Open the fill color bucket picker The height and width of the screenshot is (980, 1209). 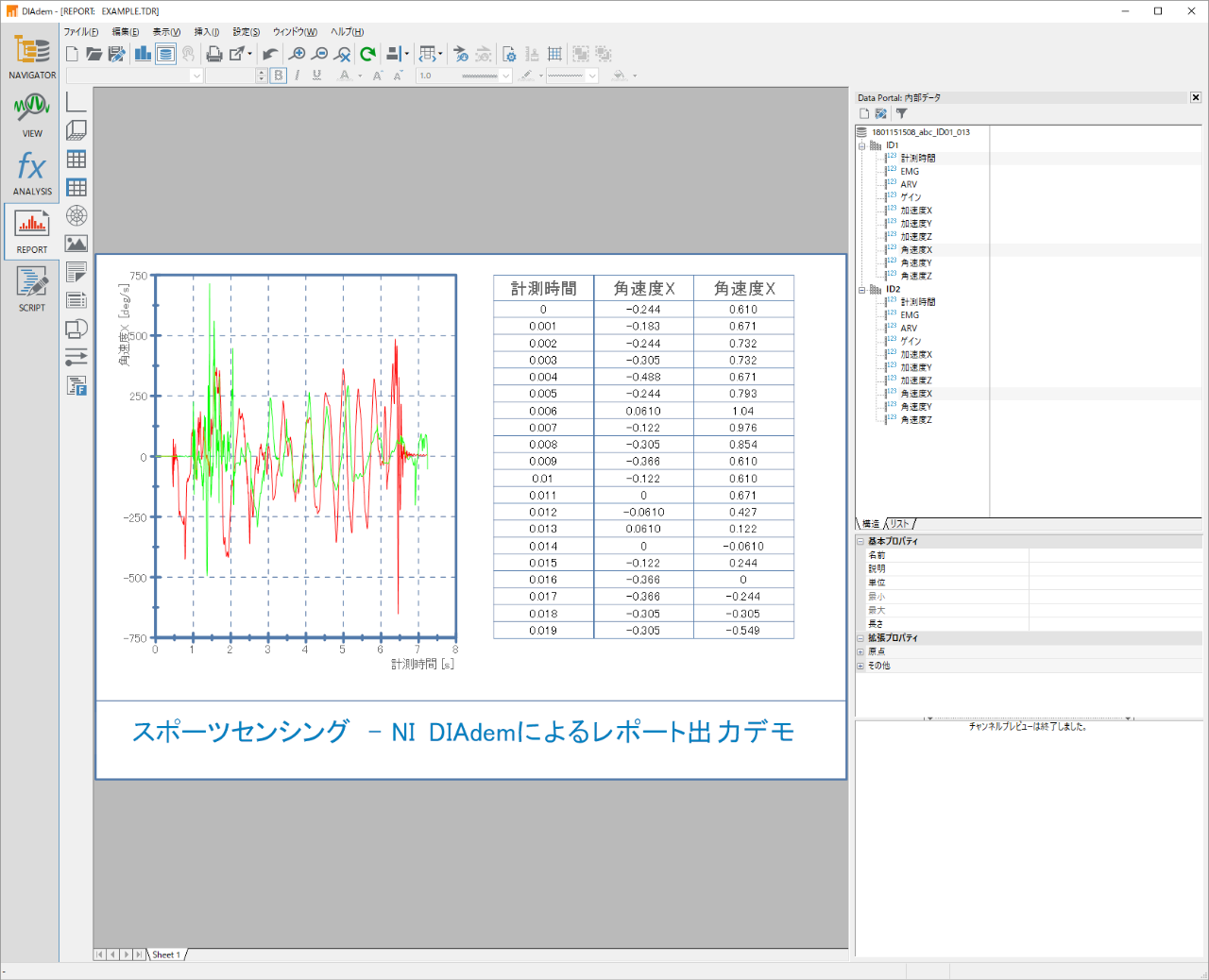point(619,76)
